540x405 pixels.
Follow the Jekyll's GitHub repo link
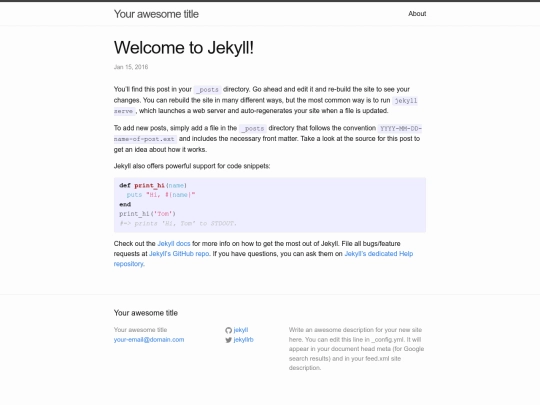coord(179,254)
